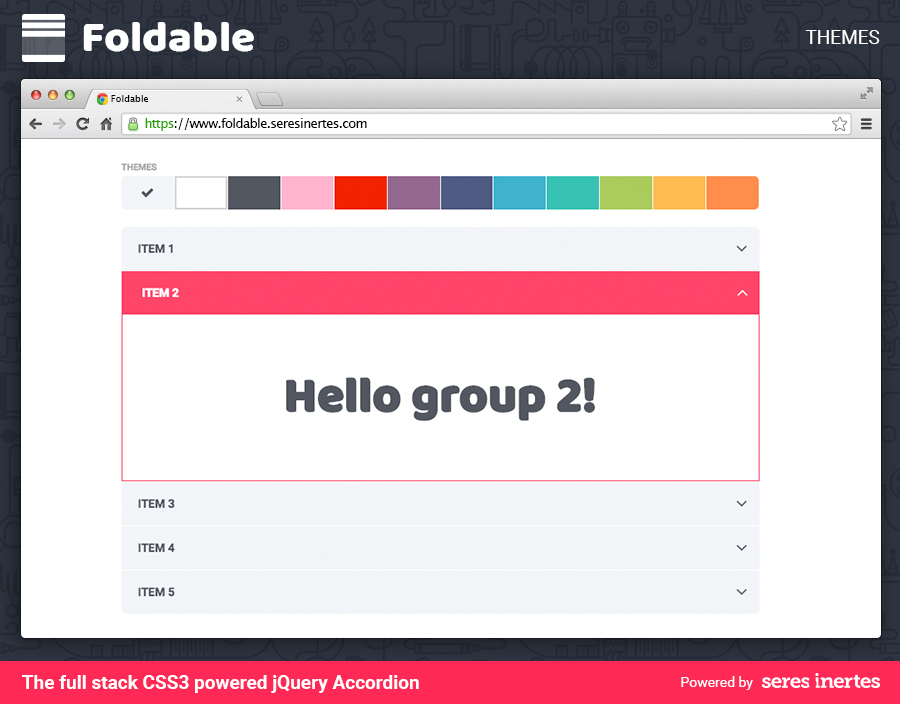Click the Hello group 2! heading
The height and width of the screenshot is (704, 900).
pyautogui.click(x=440, y=398)
